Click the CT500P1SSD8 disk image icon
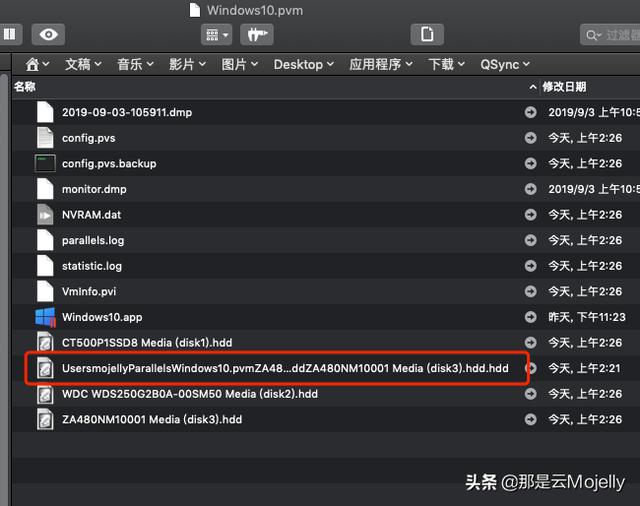Screen dimensions: 640x506 [x=45, y=343]
